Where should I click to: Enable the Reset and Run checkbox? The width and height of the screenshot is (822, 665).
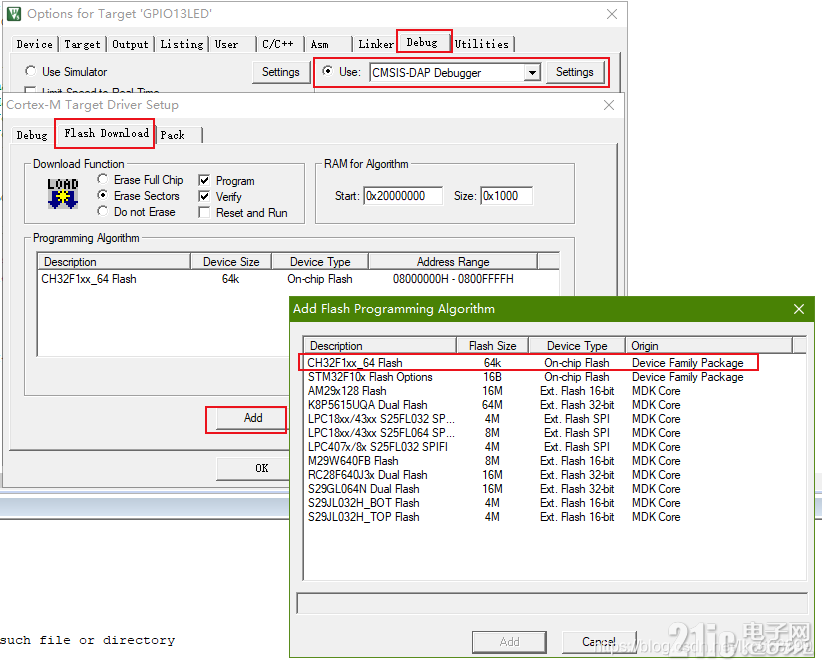click(204, 213)
